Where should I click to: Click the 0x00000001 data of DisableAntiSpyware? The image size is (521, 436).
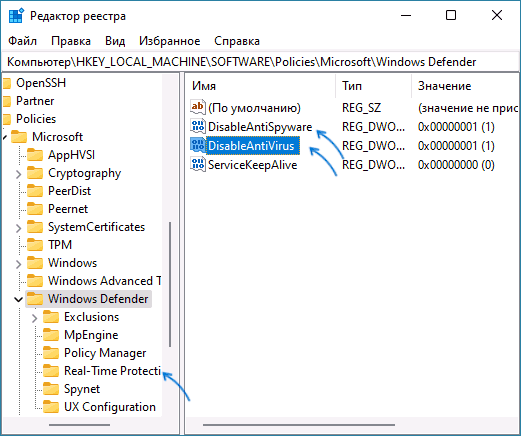(456, 127)
